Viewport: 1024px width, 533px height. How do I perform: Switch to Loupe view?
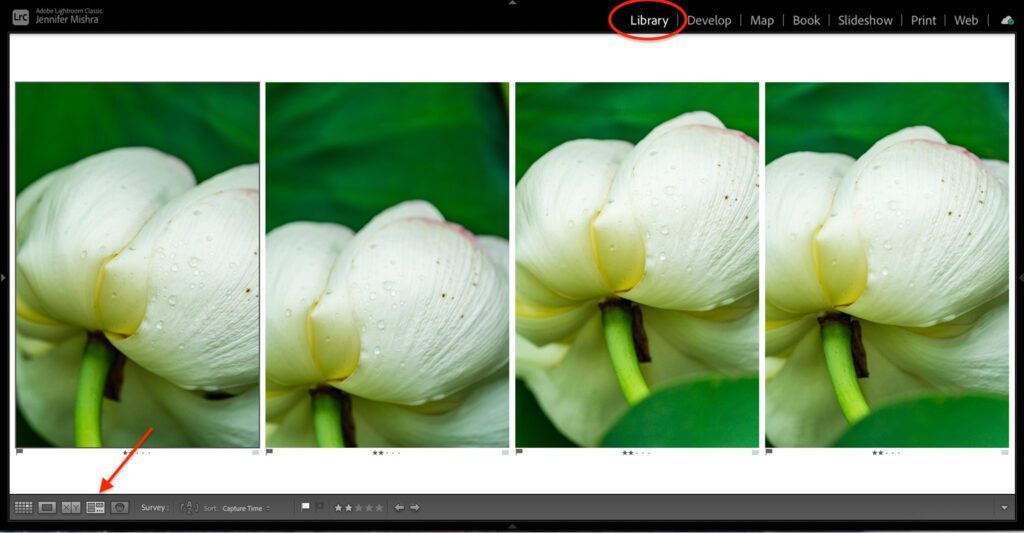[x=47, y=508]
